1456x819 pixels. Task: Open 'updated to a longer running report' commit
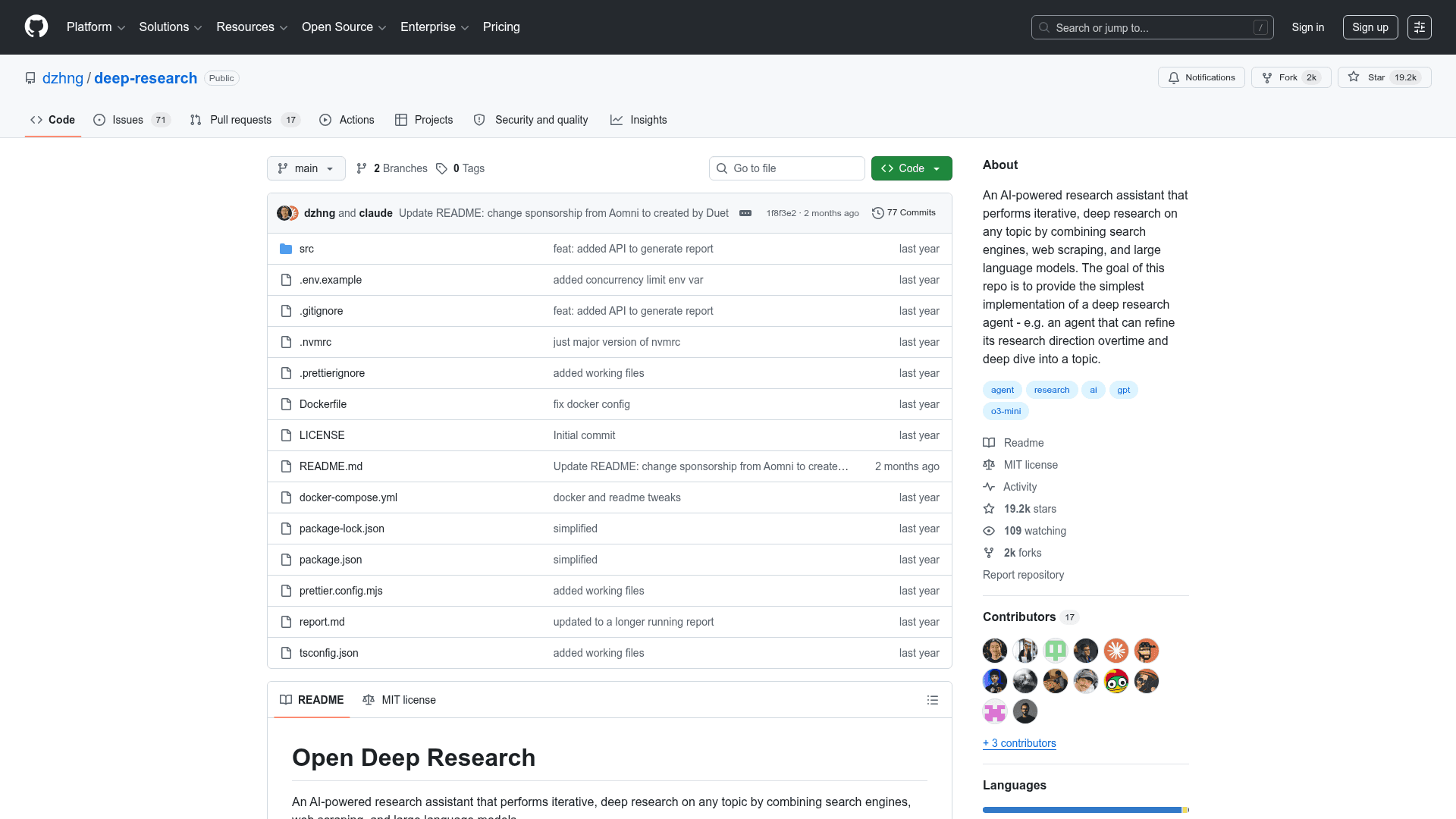click(633, 622)
